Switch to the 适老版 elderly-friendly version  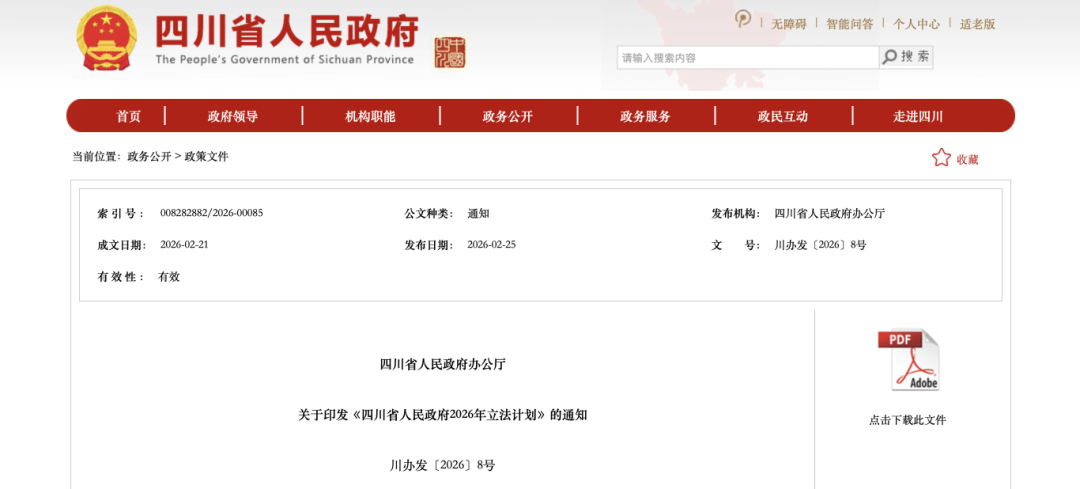[x=977, y=24]
